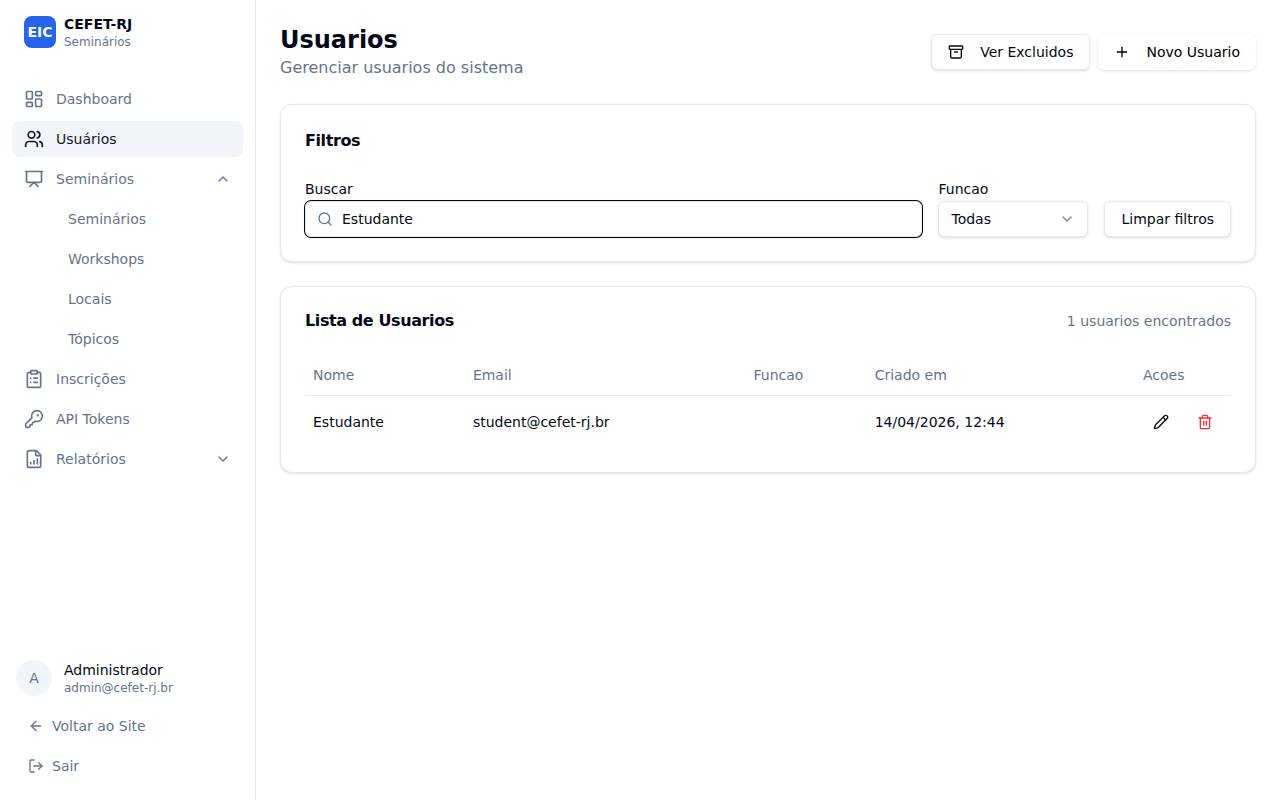Click the EIC logo badge
Screen dimensions: 1280x800
click(x=40, y=32)
